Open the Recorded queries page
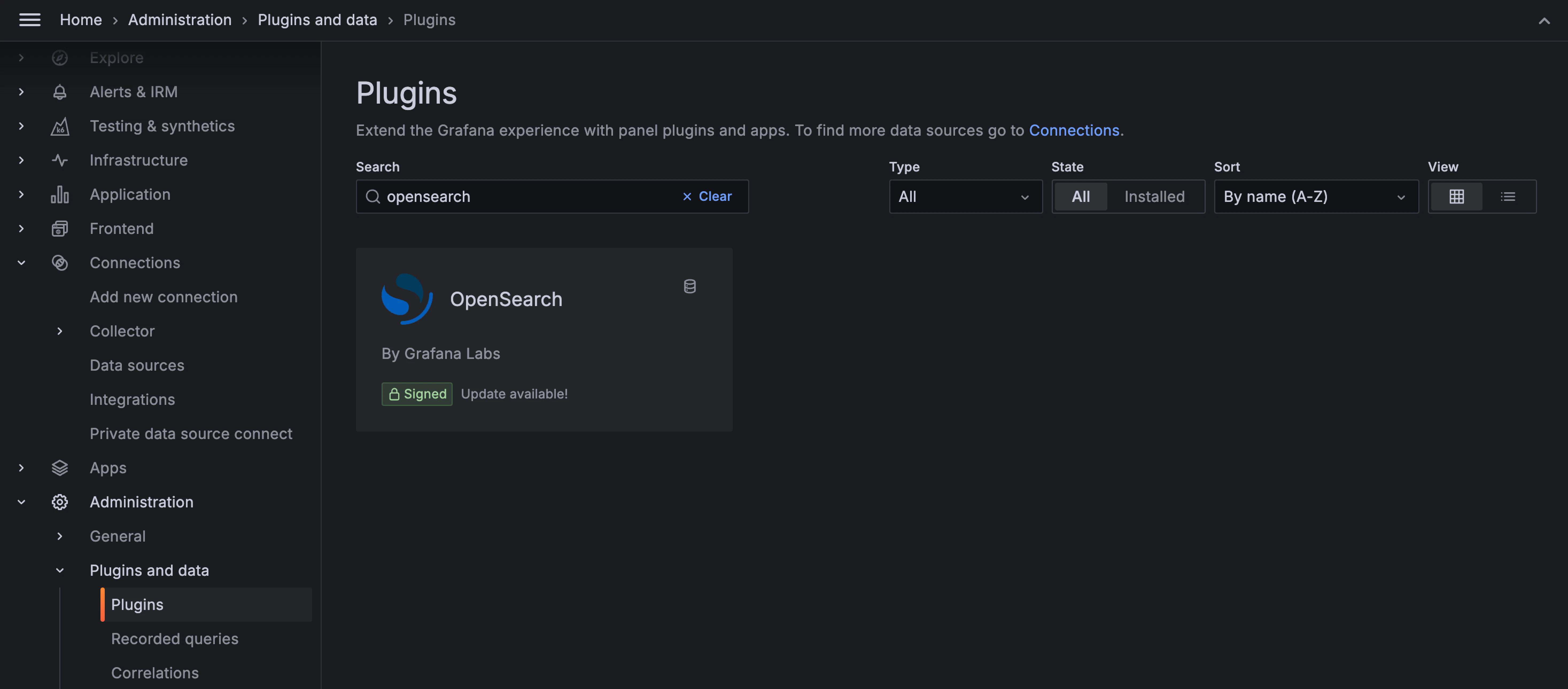 pos(175,639)
